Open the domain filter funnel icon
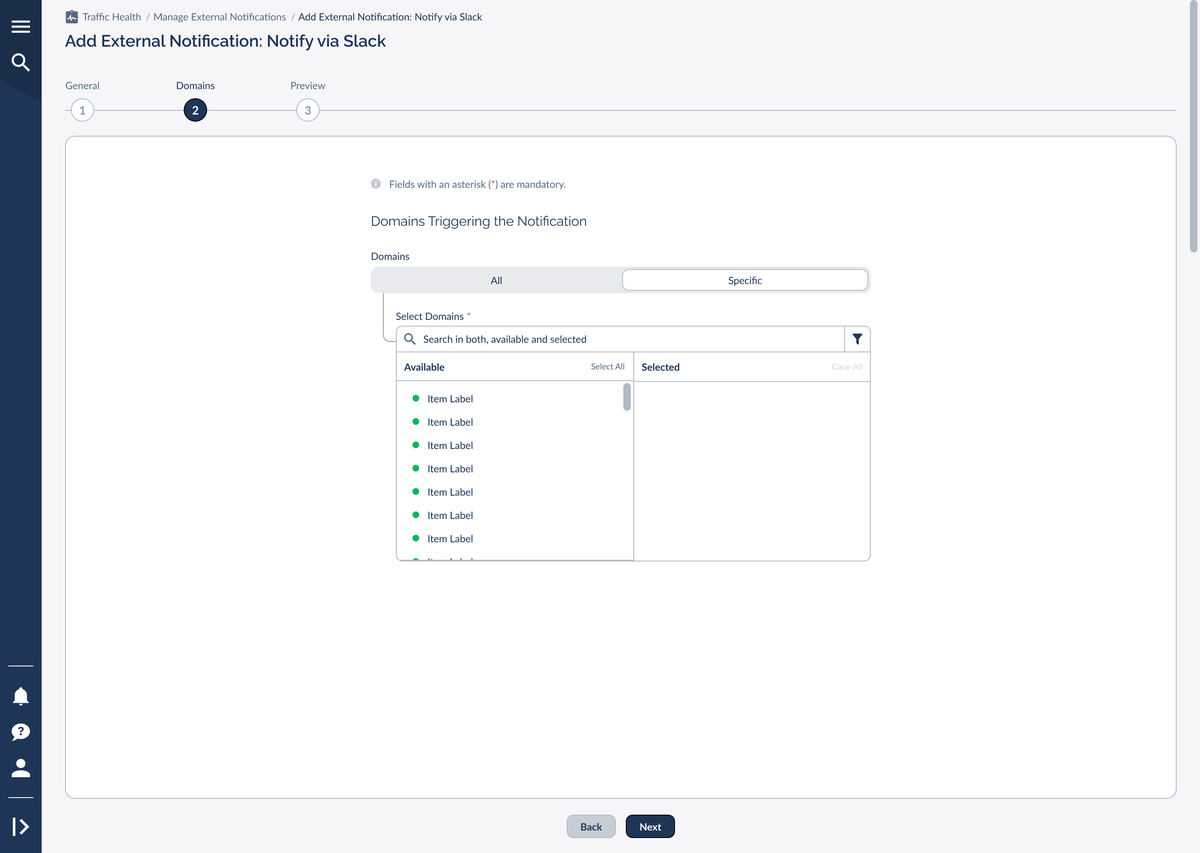The image size is (1200, 853). 857,339
